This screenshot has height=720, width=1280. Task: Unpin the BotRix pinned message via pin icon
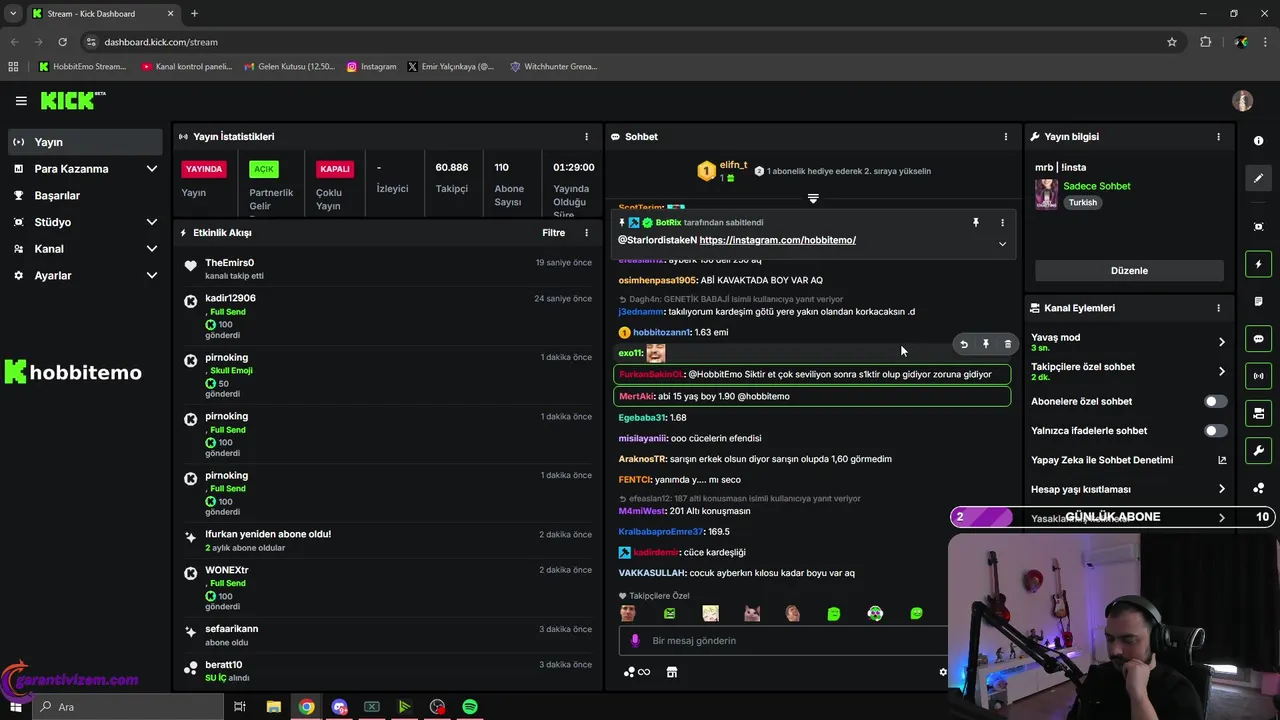click(x=976, y=223)
